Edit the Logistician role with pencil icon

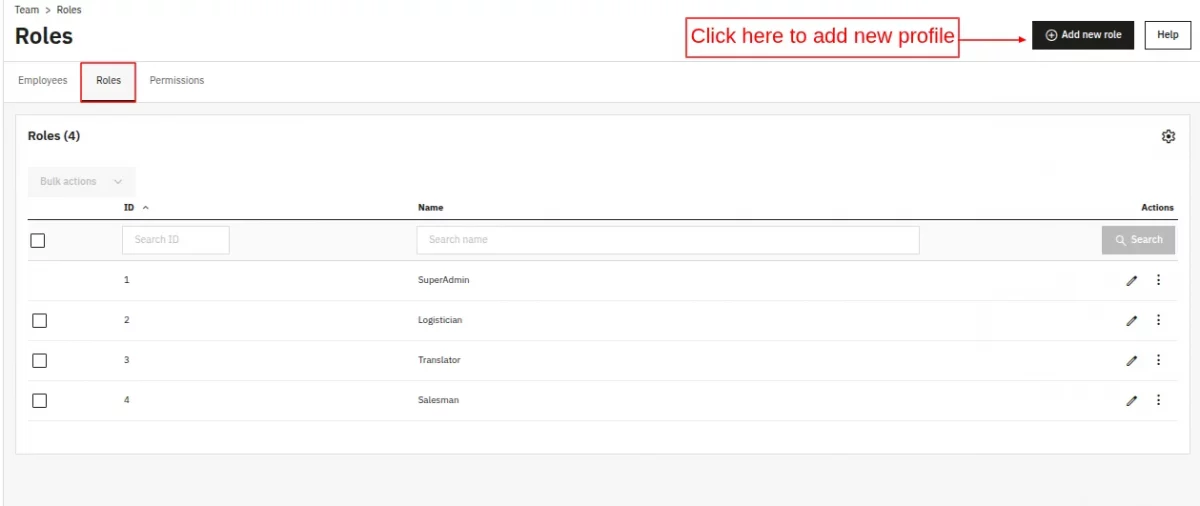click(x=1131, y=320)
